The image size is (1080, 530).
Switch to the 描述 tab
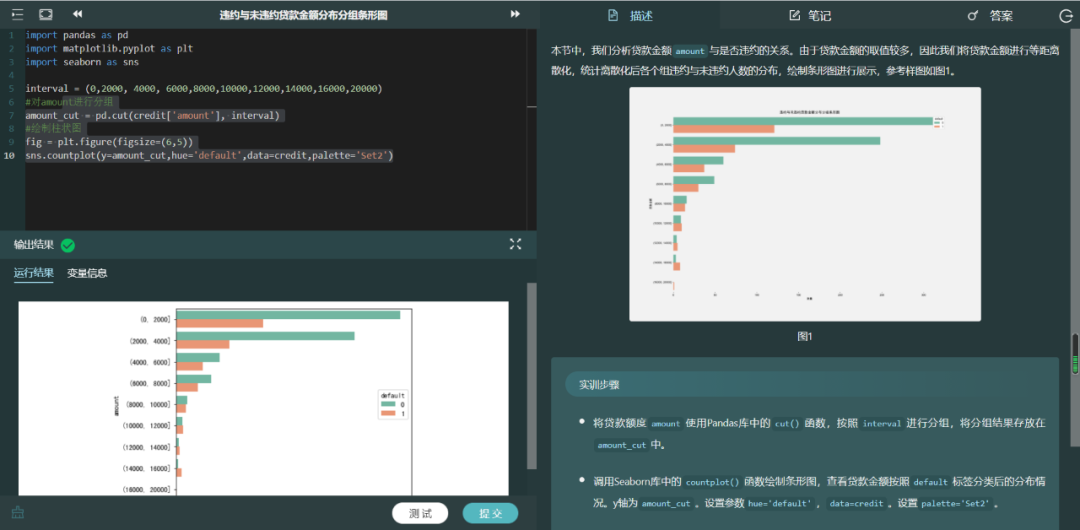pyautogui.click(x=632, y=15)
